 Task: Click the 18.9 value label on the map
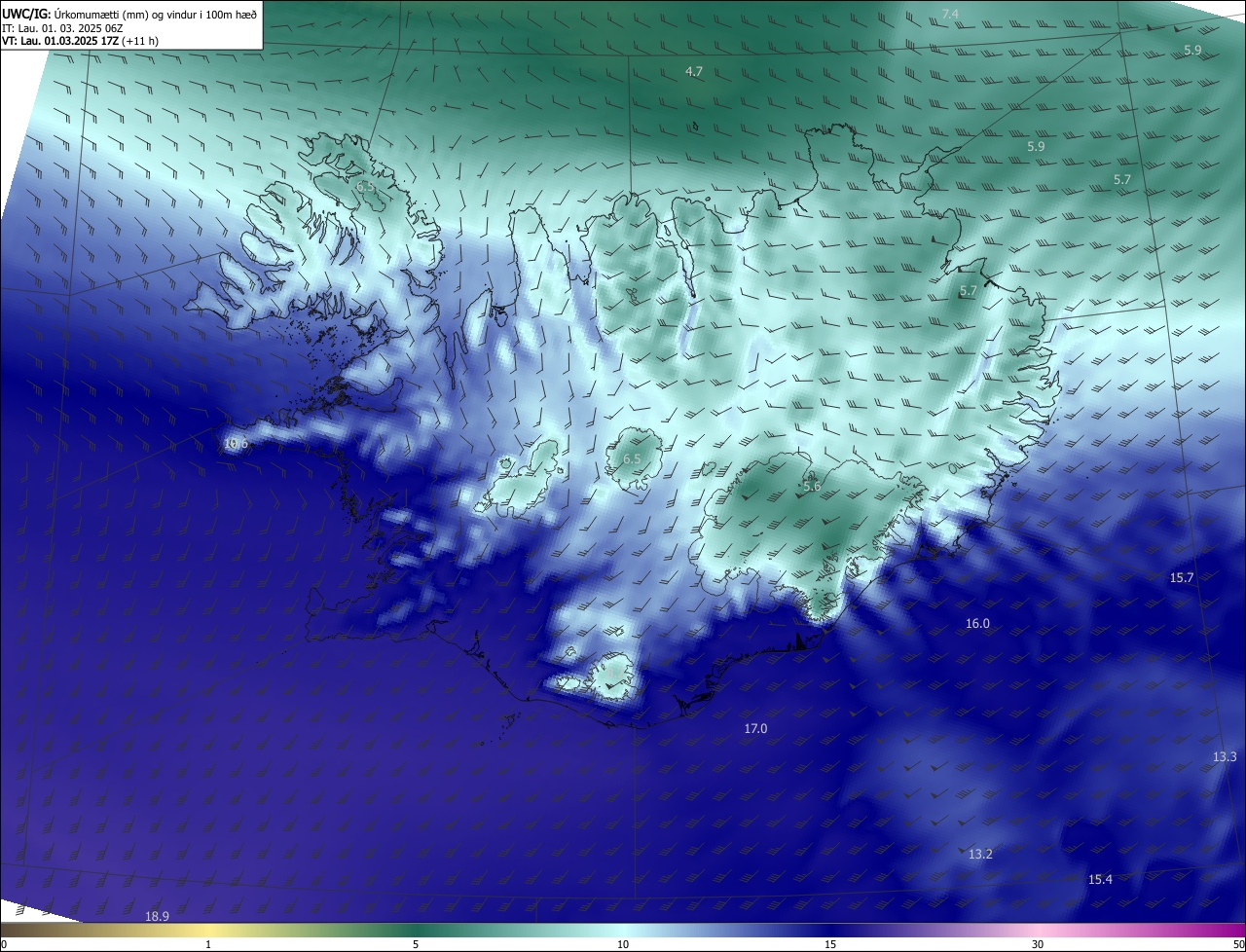[x=157, y=917]
